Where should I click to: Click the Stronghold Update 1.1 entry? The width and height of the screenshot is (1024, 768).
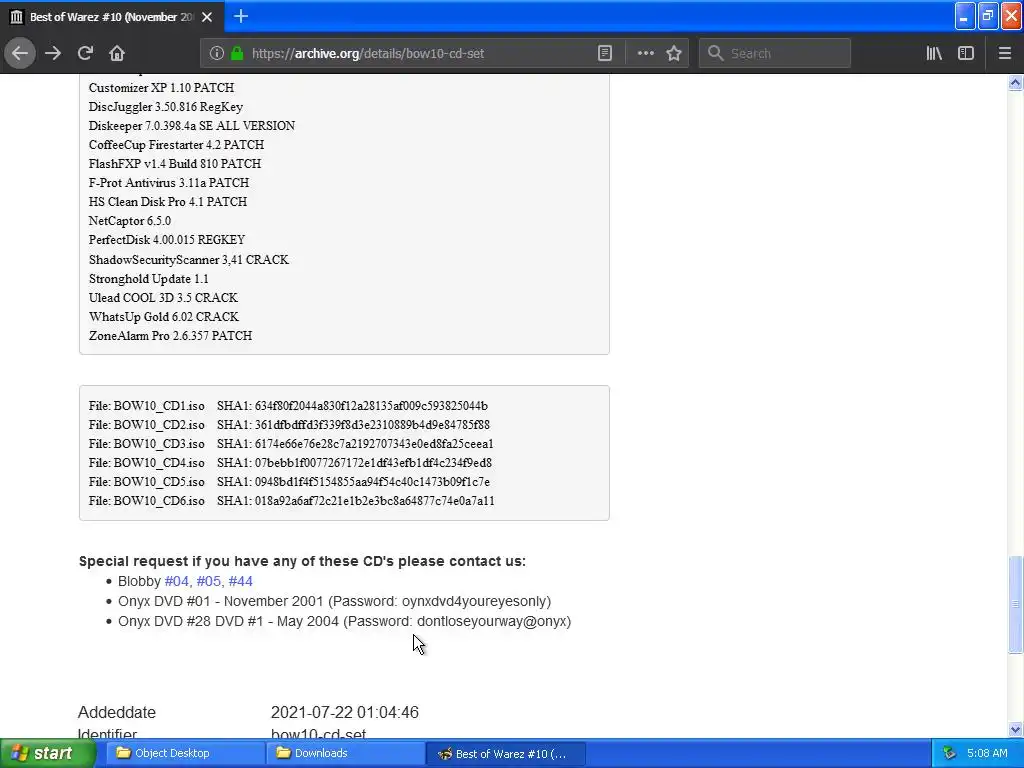149,278
